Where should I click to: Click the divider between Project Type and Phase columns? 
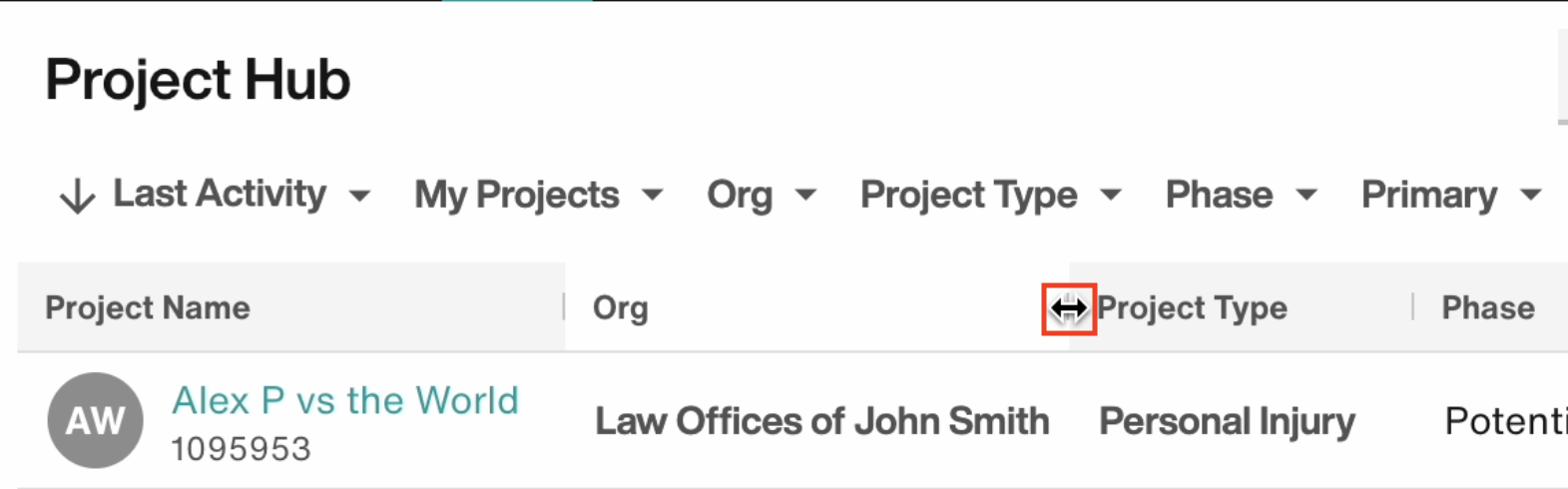(1413, 306)
